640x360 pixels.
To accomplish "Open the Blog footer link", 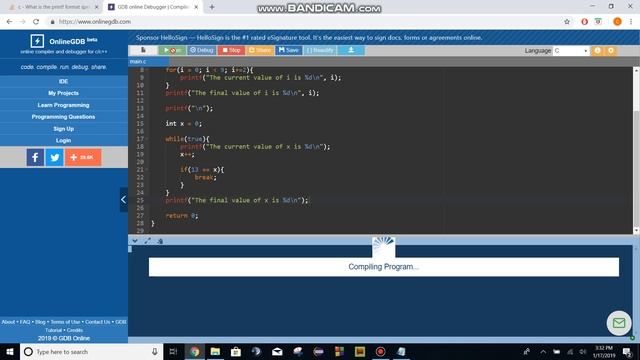I will click(40, 322).
